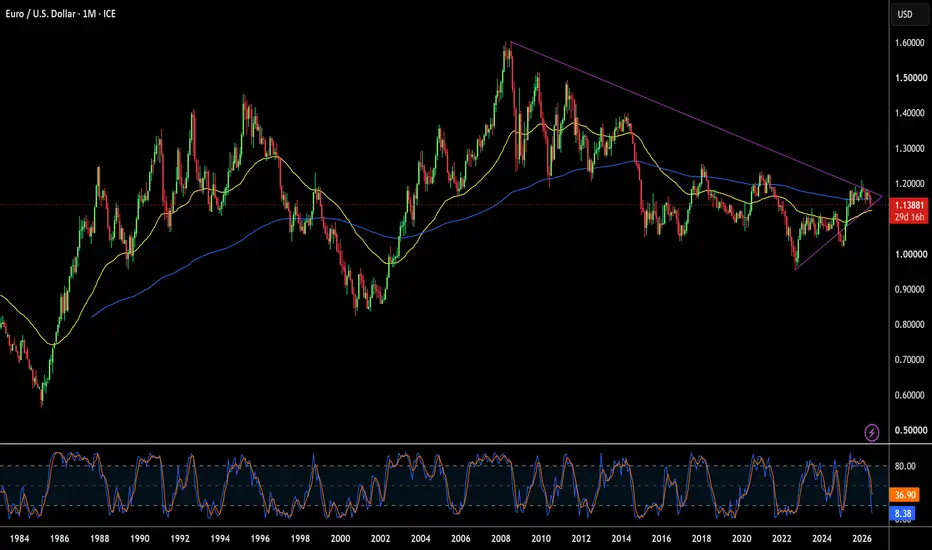
Task: Click the 2004 label on the time axis
Action: (x=420, y=539)
